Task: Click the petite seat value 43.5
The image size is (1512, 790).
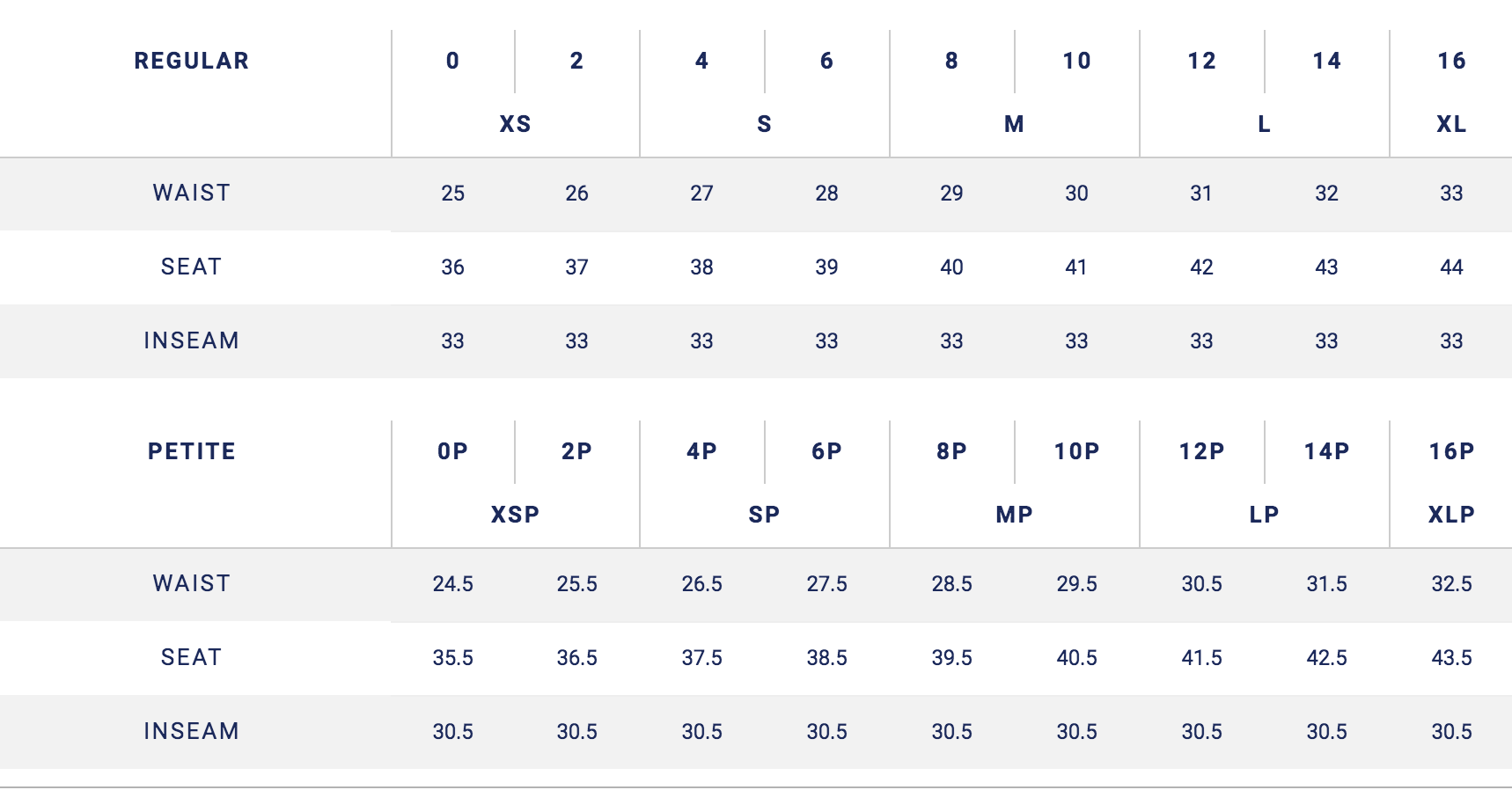Action: (x=1450, y=658)
